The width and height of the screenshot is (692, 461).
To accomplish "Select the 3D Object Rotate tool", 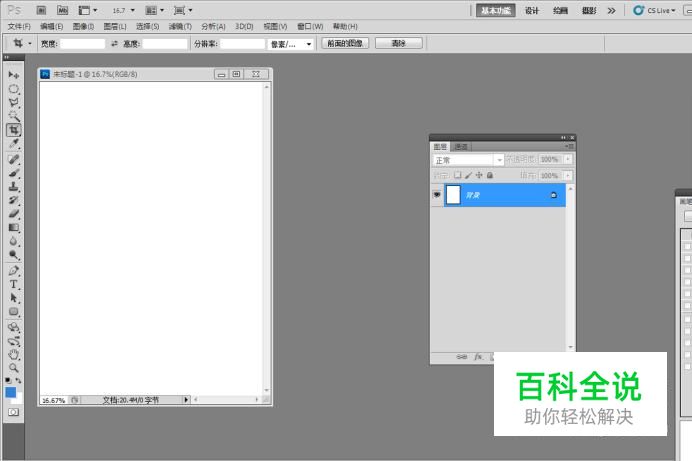I will (x=14, y=327).
